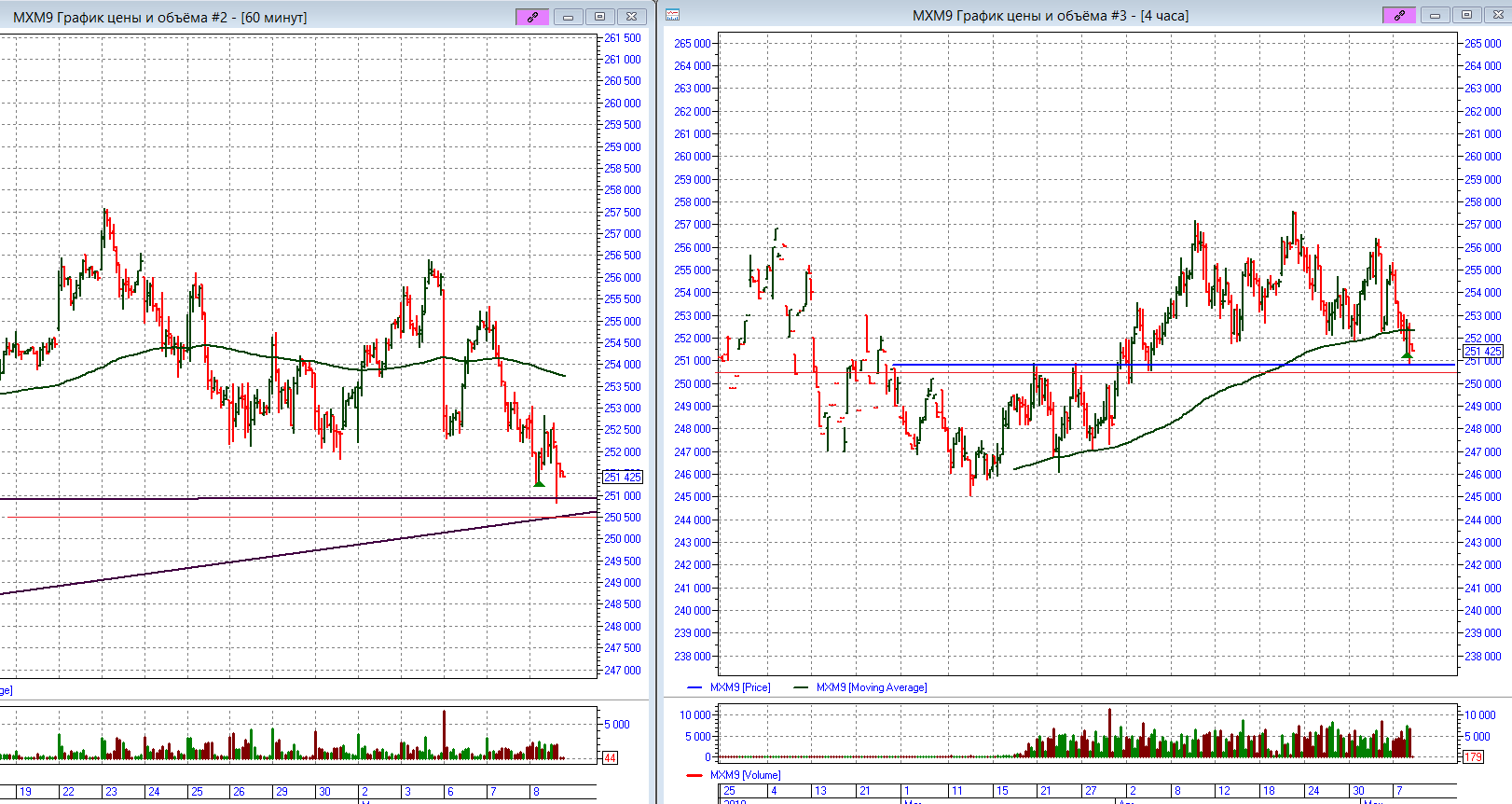Image resolution: width=1512 pixels, height=804 pixels.
Task: Click the 251 425 price label on 60-minute chart
Action: [623, 477]
